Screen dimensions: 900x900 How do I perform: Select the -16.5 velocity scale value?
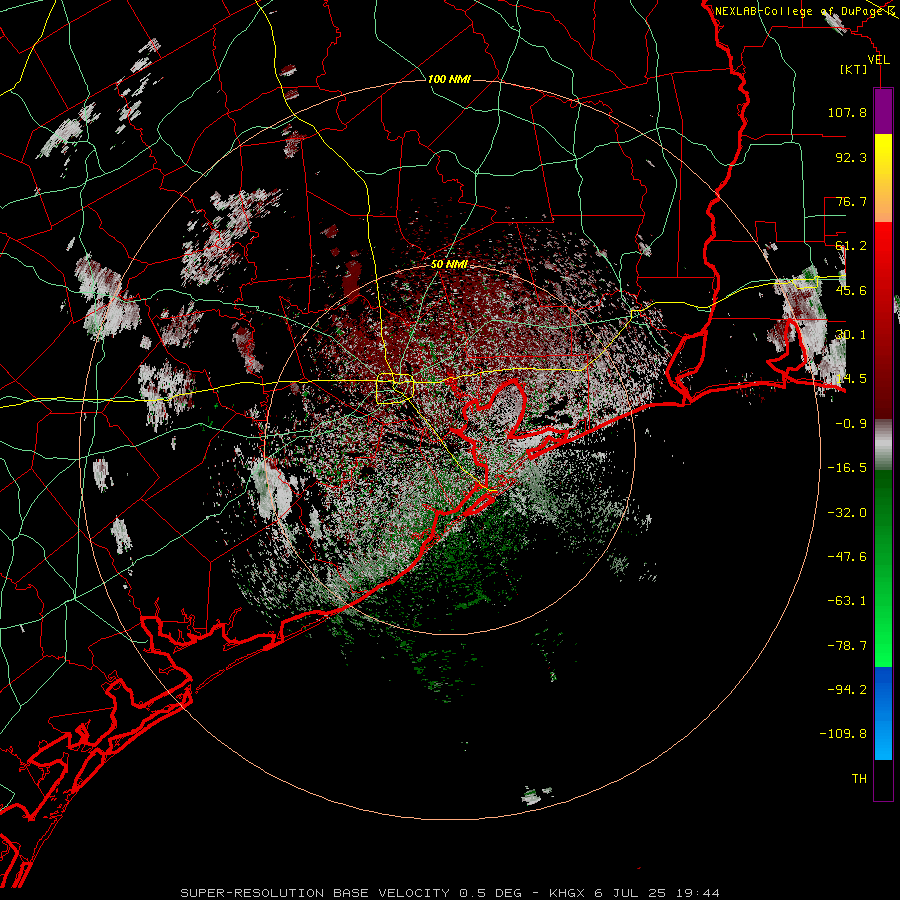(x=847, y=468)
